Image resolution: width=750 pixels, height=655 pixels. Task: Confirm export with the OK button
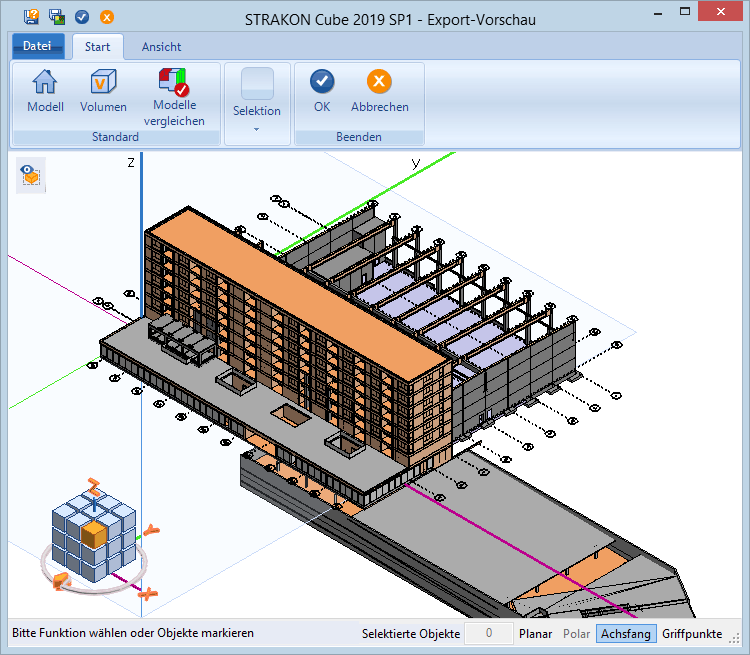[322, 91]
